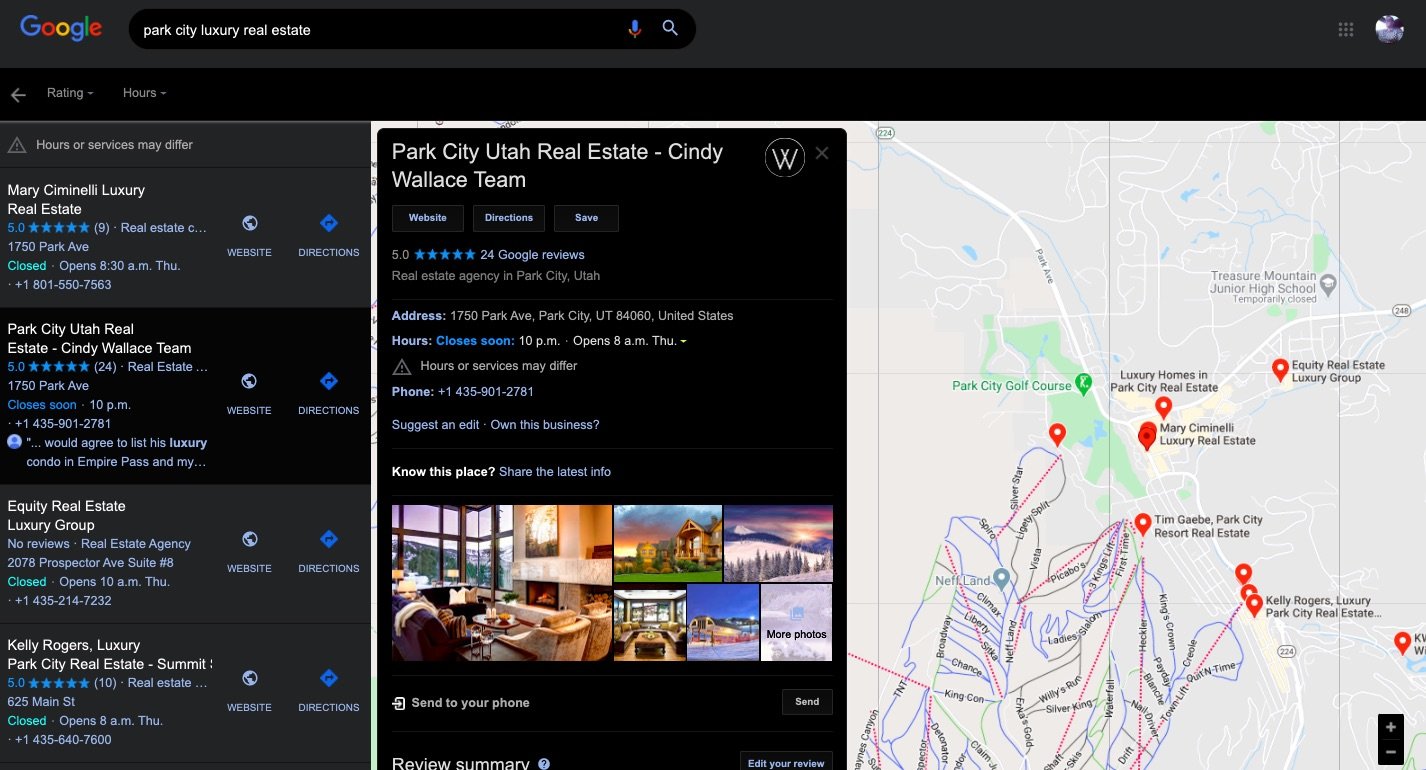Image resolution: width=1426 pixels, height=770 pixels.
Task: Open the Google apps grid
Action: [x=1345, y=29]
